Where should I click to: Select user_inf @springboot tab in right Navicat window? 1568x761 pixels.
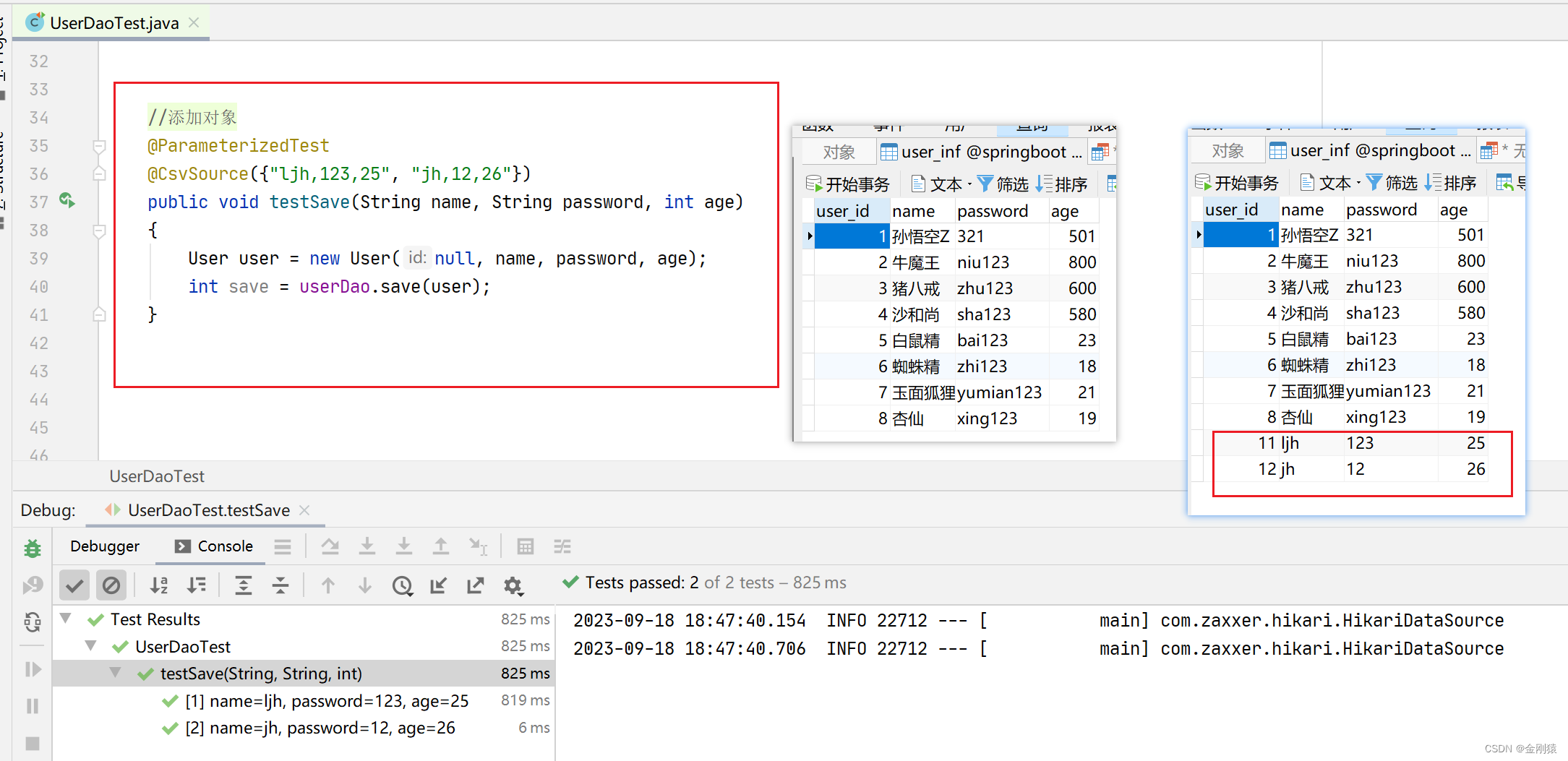pos(1371,150)
